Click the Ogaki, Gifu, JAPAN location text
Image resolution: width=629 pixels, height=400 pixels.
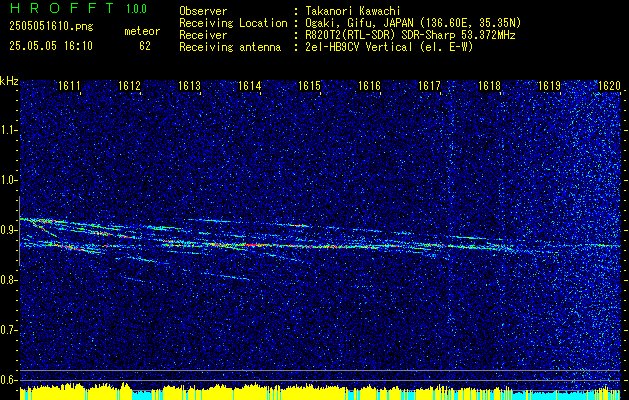coord(413,23)
